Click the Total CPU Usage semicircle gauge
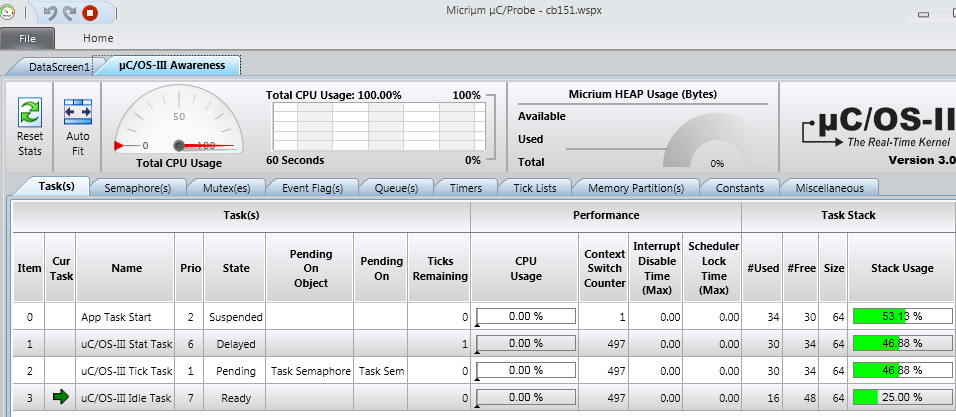 coord(179,120)
